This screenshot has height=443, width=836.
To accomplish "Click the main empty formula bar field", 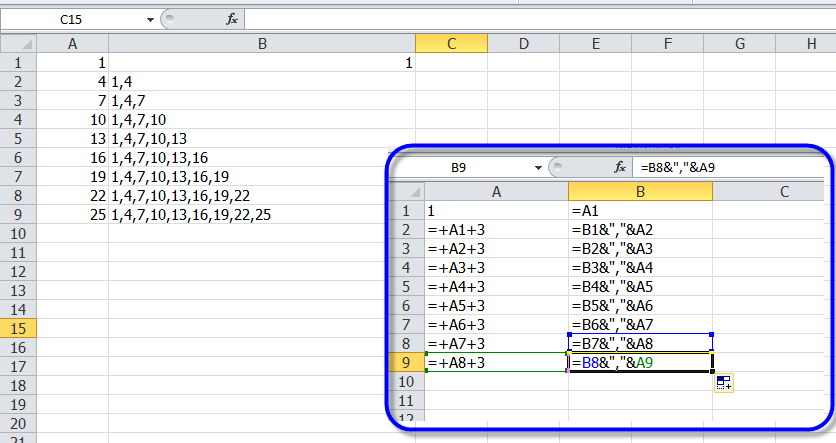I will (x=540, y=20).
